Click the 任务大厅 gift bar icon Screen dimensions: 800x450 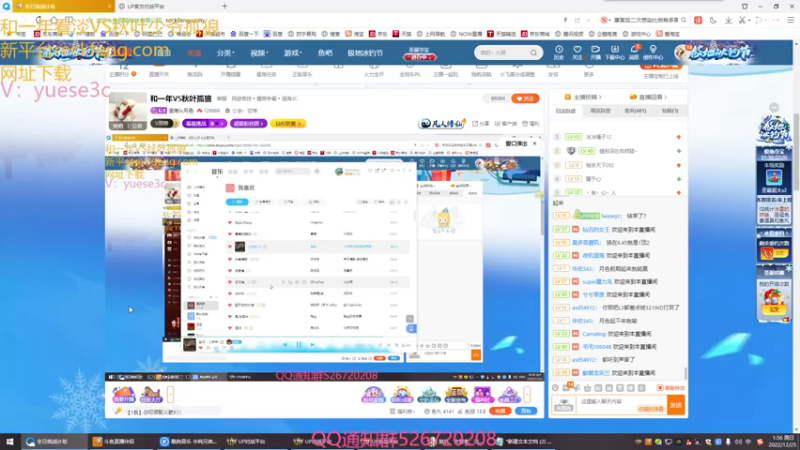[151, 394]
